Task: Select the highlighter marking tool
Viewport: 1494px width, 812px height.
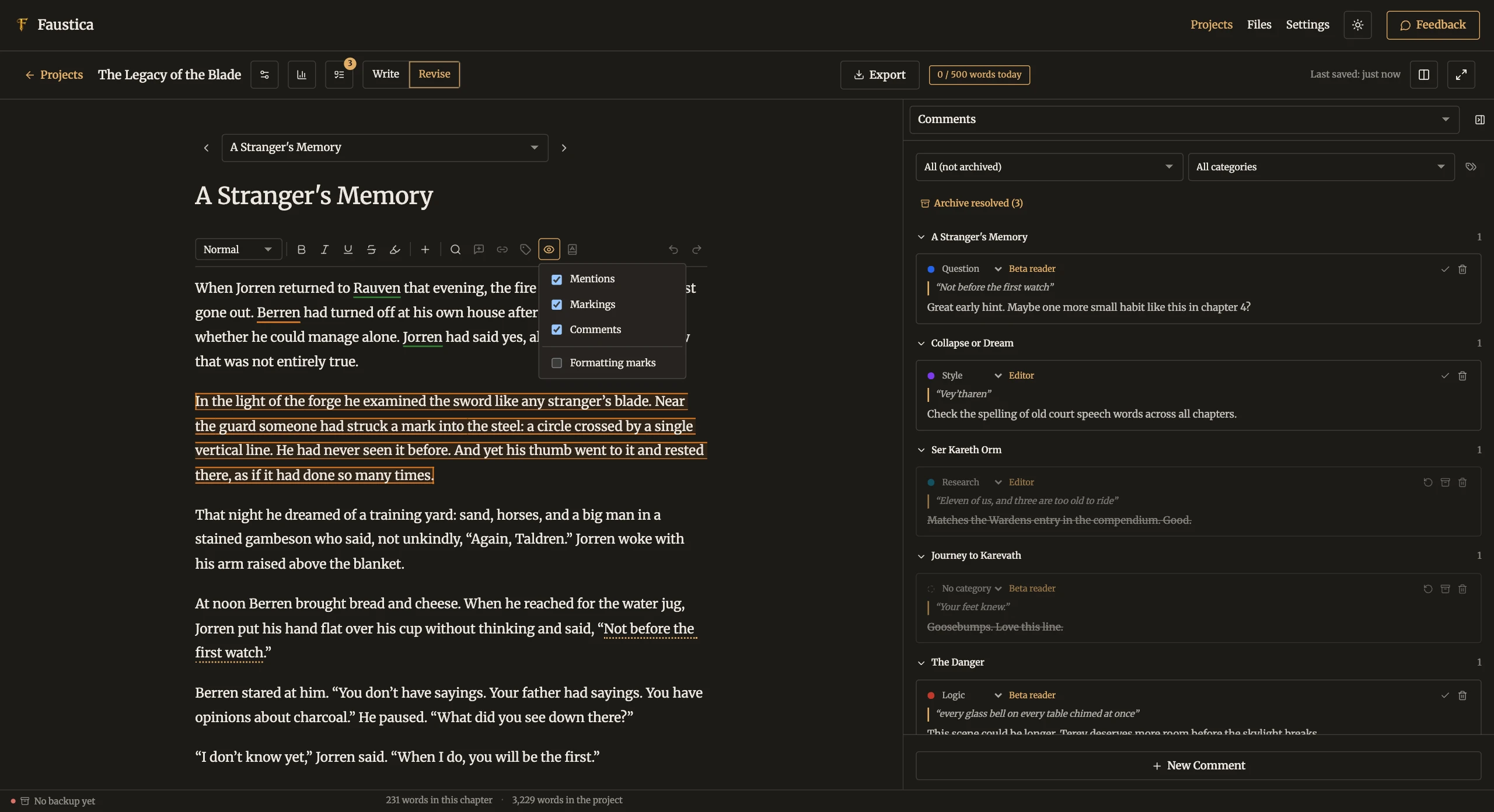Action: tap(395, 250)
